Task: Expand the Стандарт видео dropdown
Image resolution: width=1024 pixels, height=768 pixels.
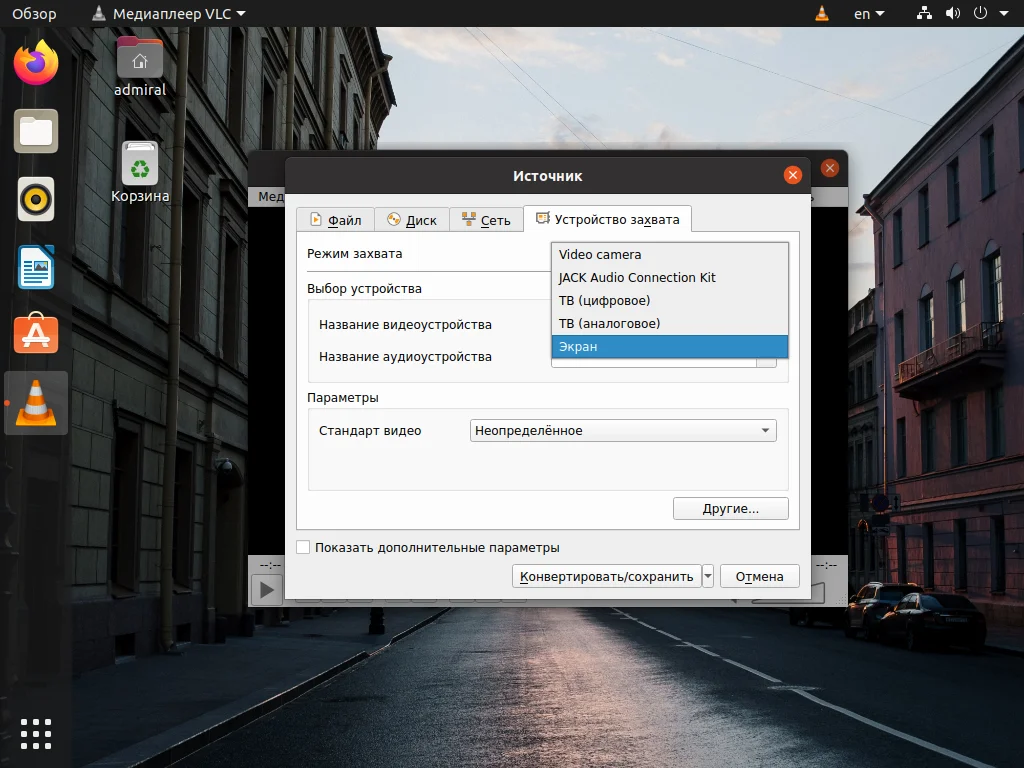Action: click(623, 430)
